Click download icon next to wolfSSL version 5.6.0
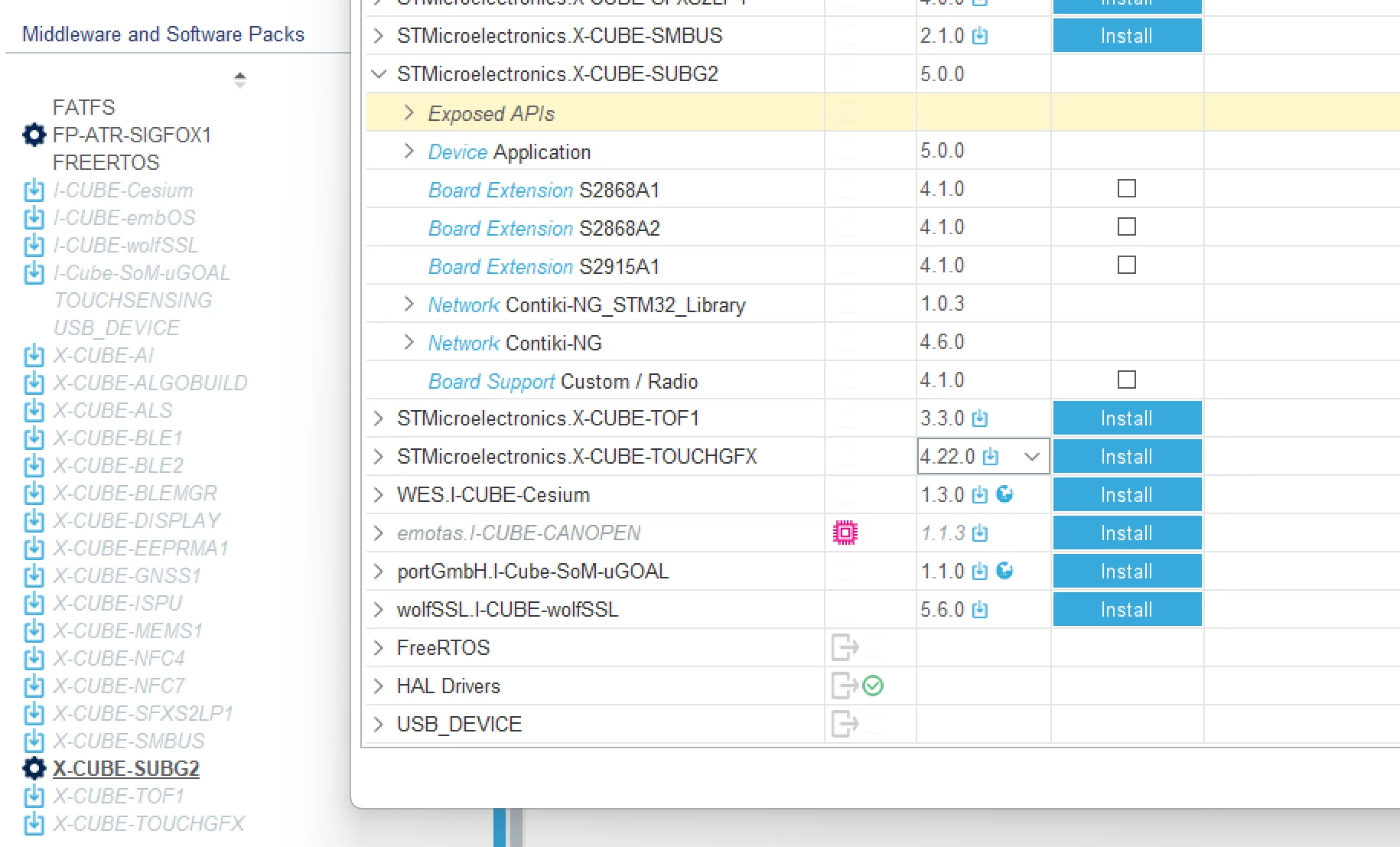This screenshot has height=847, width=1400. (980, 610)
